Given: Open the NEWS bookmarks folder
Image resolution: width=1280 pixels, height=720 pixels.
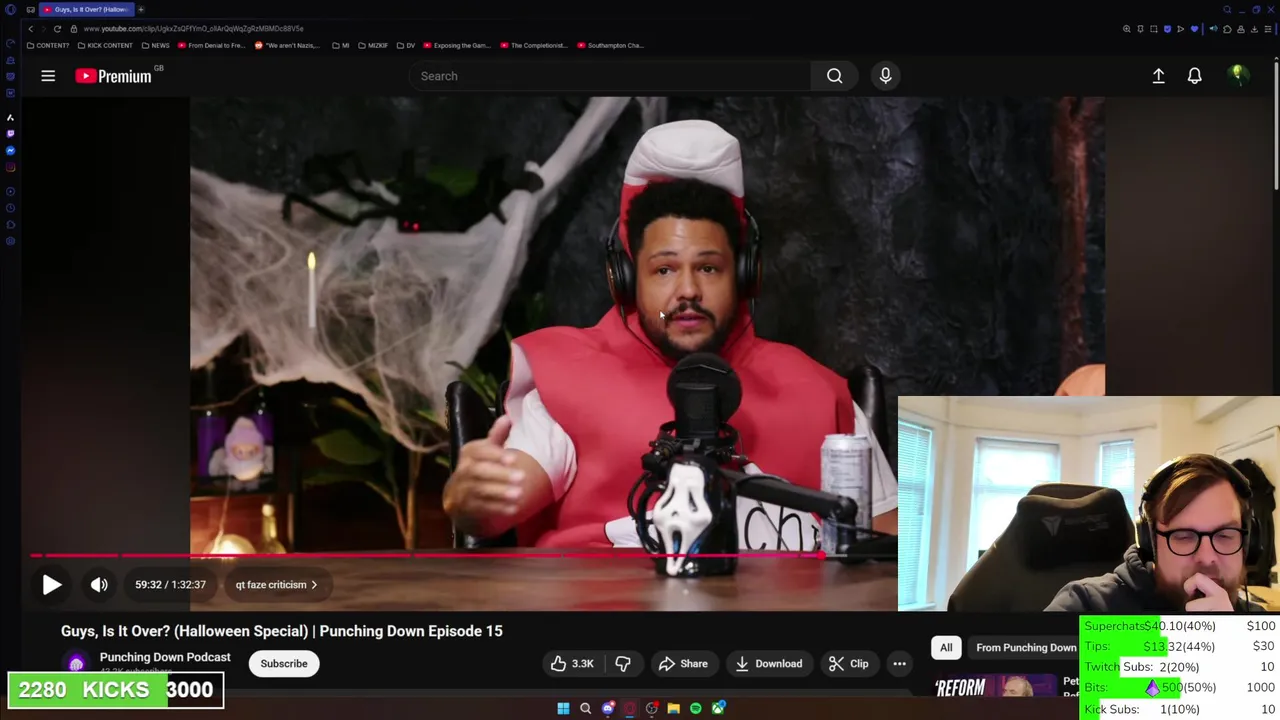Looking at the screenshot, I should coord(155,45).
